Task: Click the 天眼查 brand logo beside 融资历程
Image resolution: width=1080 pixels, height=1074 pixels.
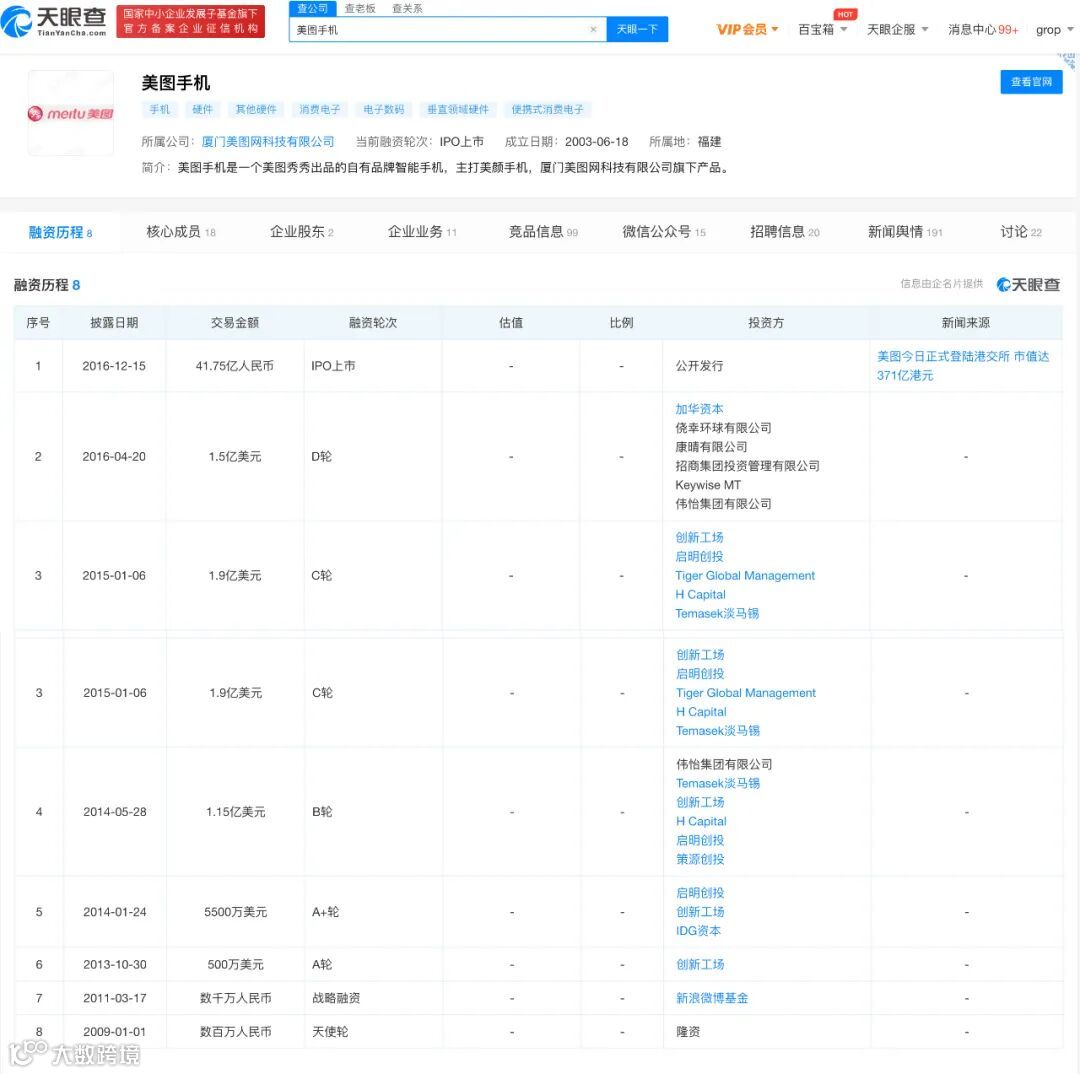Action: coord(1028,285)
